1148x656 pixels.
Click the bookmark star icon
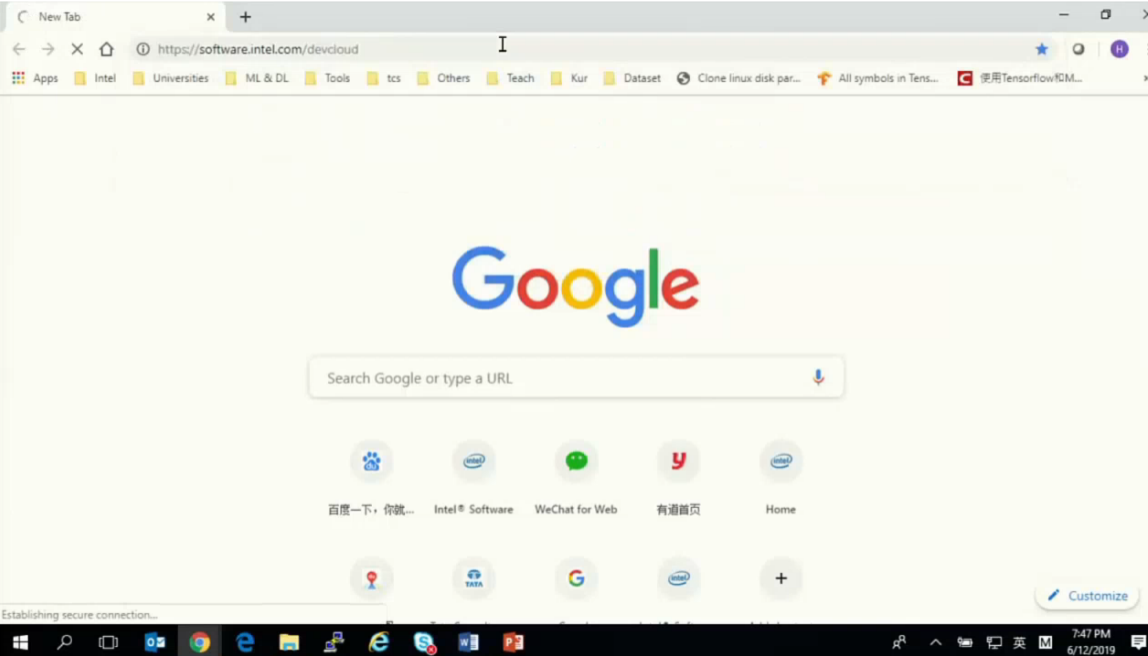tap(1041, 49)
